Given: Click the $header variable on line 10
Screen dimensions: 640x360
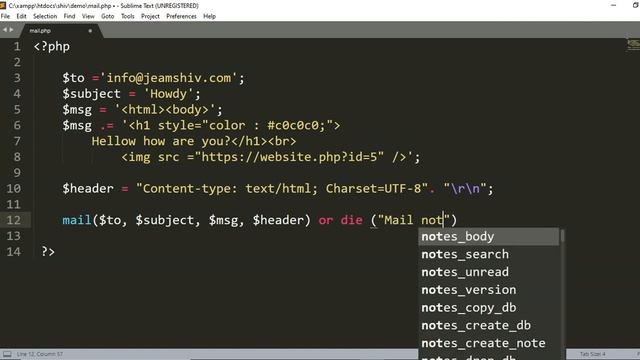Looking at the screenshot, I should coord(88,189).
